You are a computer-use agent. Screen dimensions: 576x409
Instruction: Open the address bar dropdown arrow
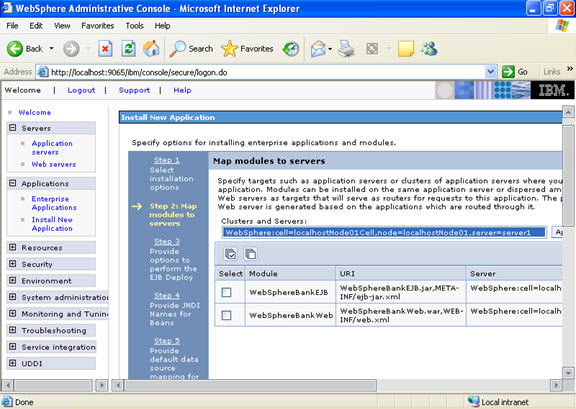[x=490, y=72]
